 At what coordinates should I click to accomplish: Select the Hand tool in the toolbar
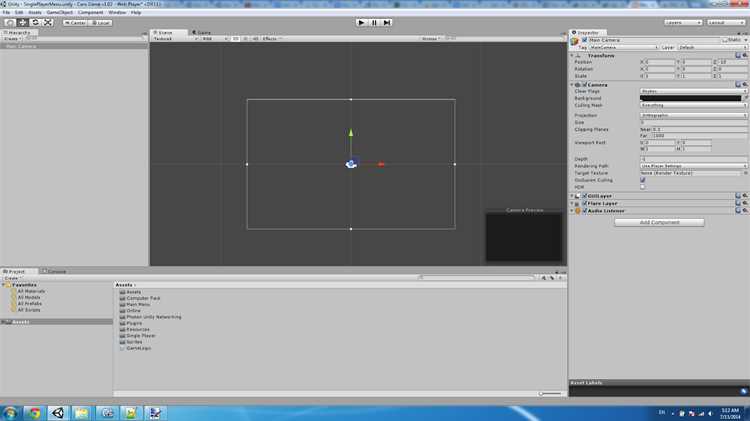(10, 22)
